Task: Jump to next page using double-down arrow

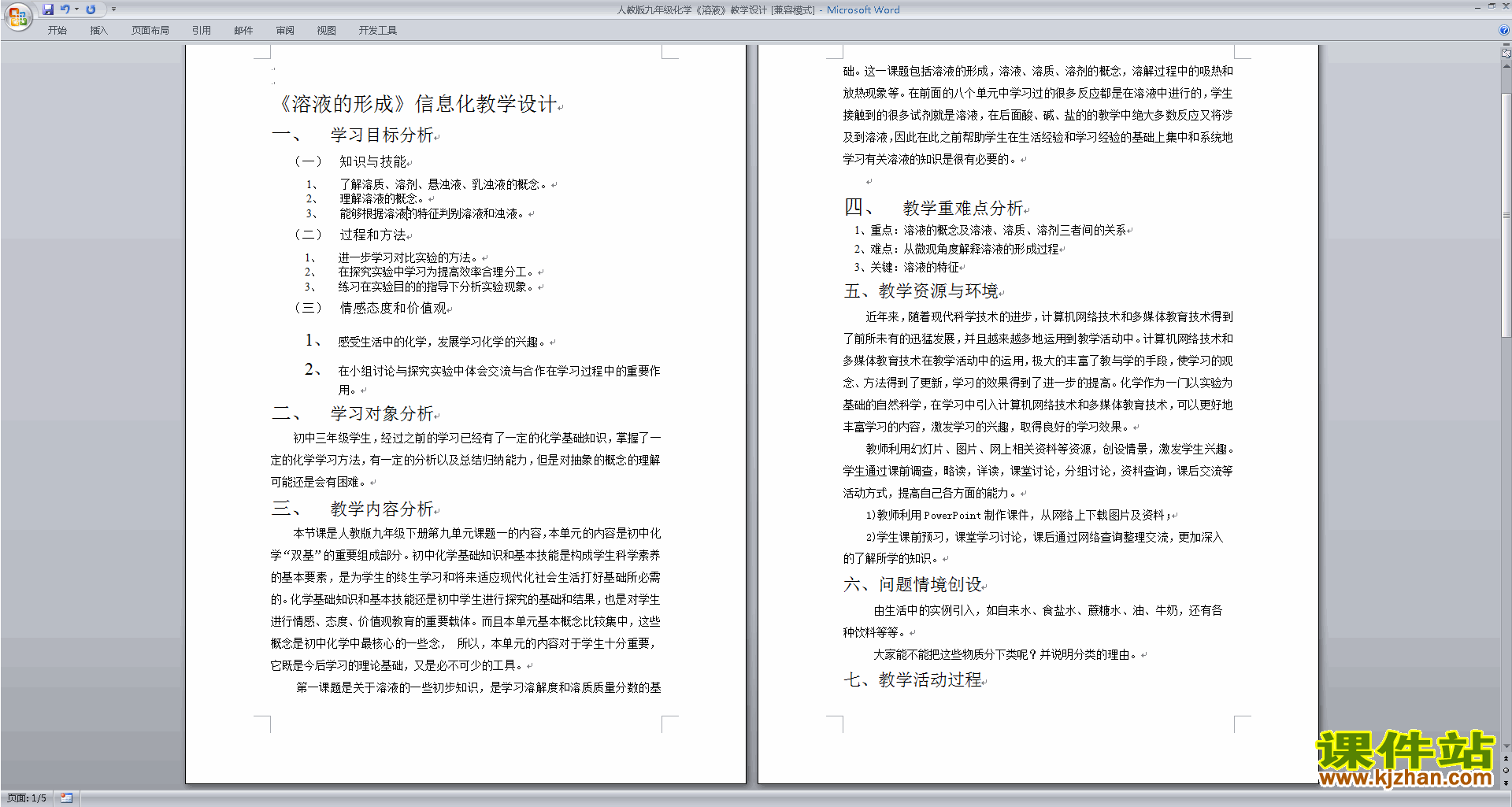Action: click(x=1506, y=783)
